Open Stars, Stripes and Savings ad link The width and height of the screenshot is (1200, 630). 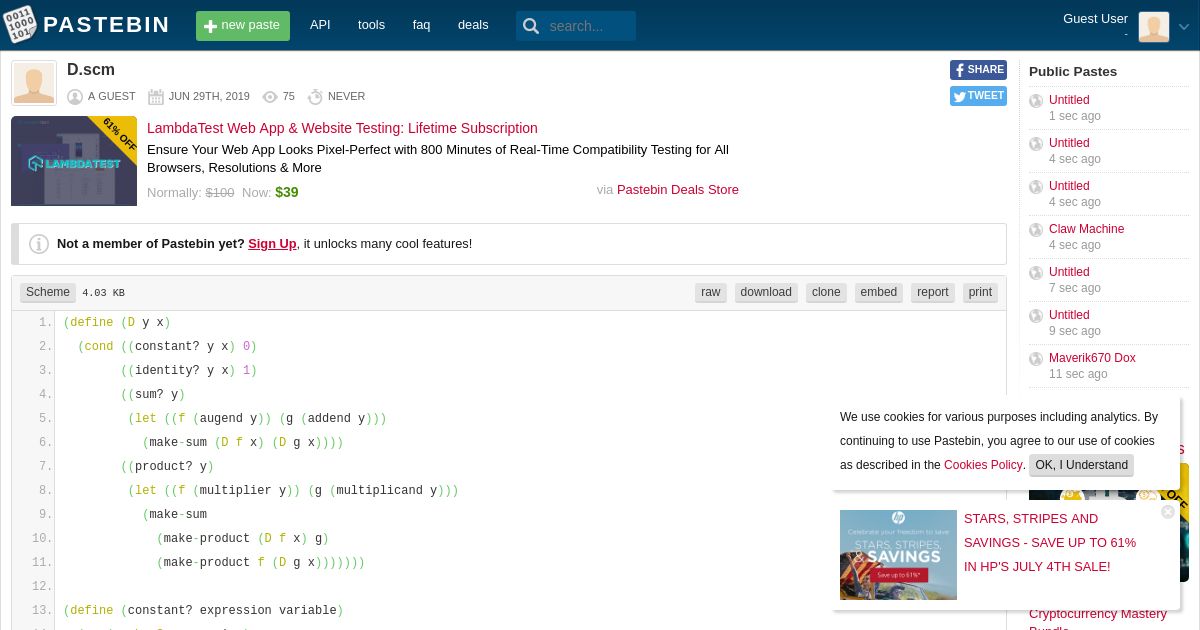click(1050, 543)
